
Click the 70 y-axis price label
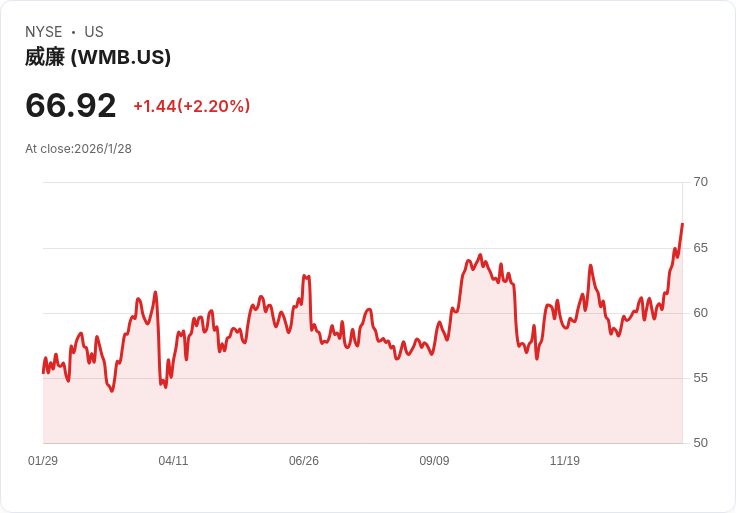pos(700,182)
